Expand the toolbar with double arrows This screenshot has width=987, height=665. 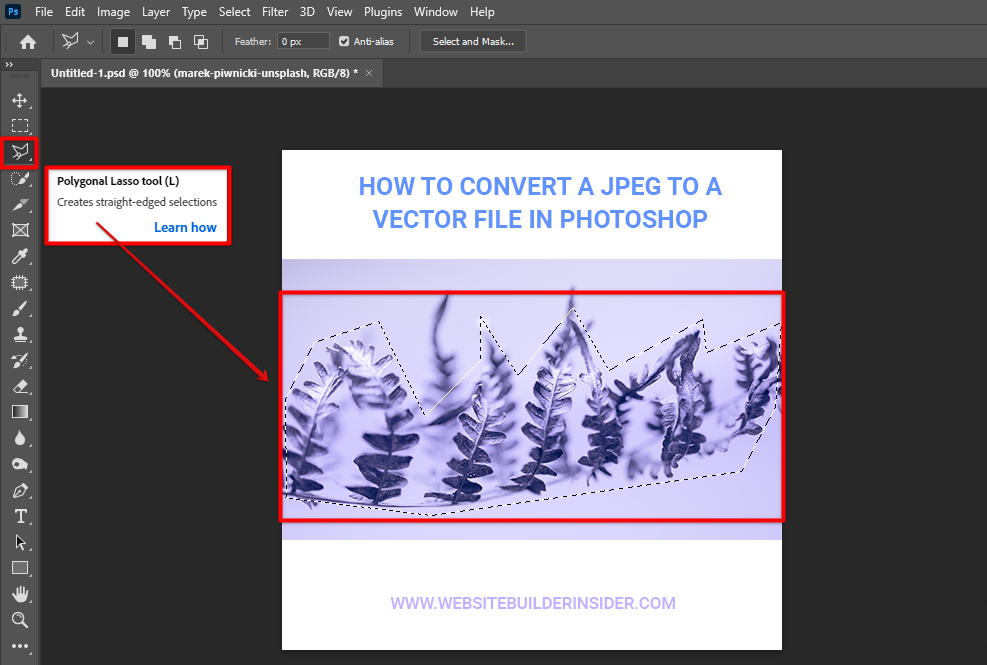[9, 65]
